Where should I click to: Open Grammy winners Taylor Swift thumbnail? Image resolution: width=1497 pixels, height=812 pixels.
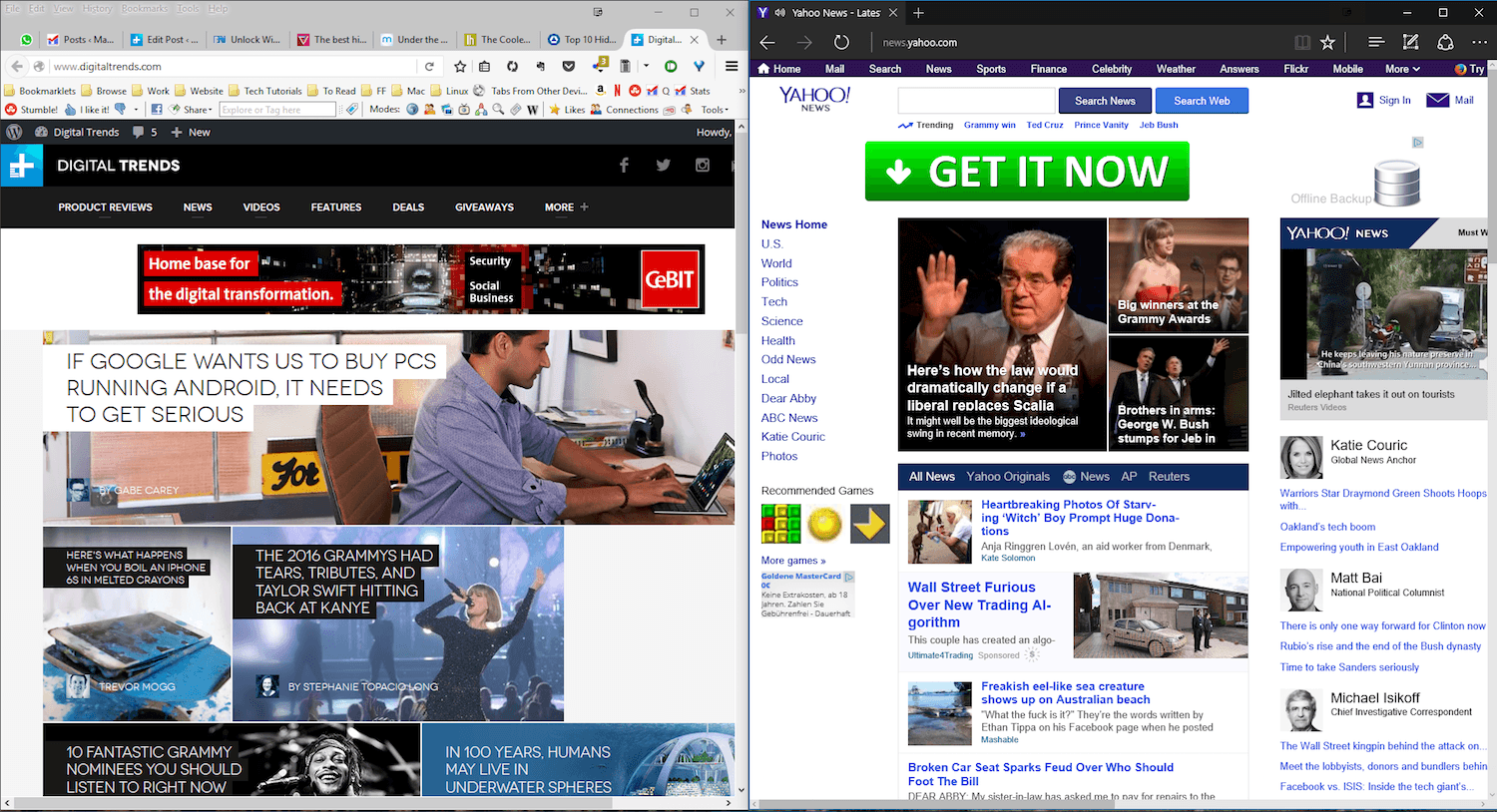(x=1178, y=275)
